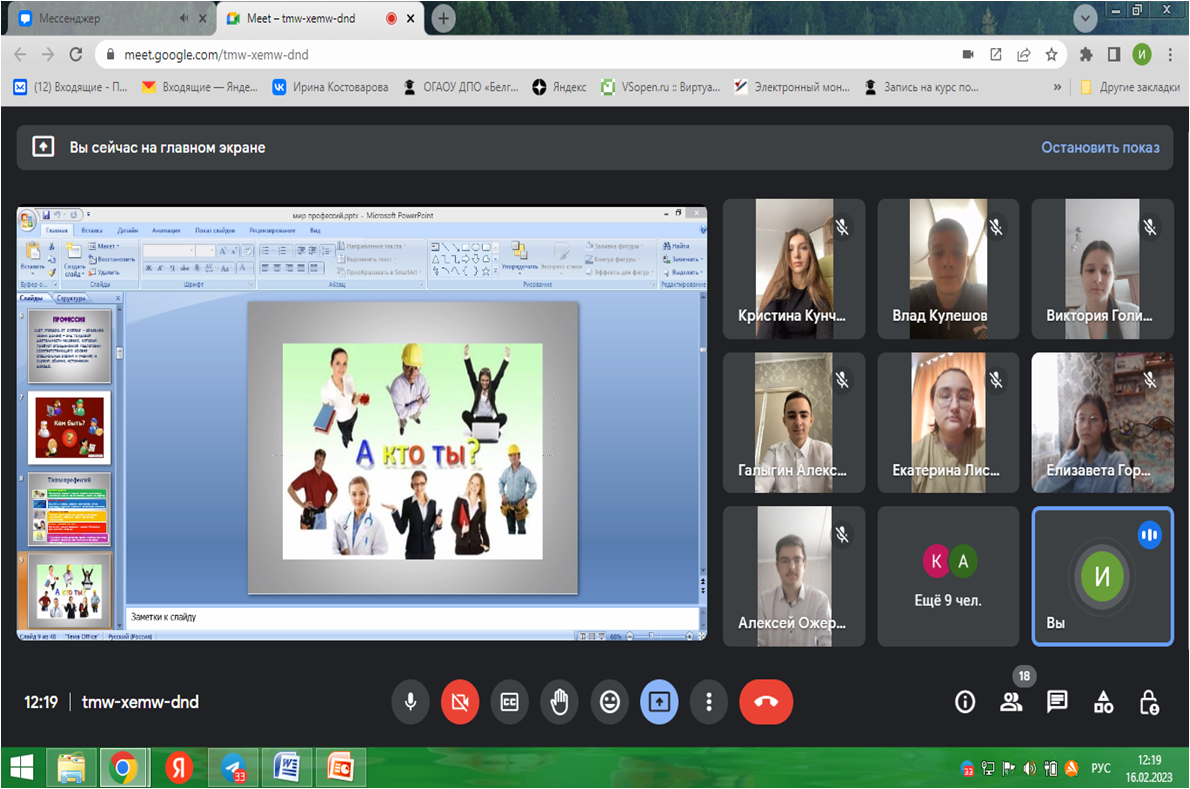Open bookmark Ирина Костоварова

[x=330, y=87]
